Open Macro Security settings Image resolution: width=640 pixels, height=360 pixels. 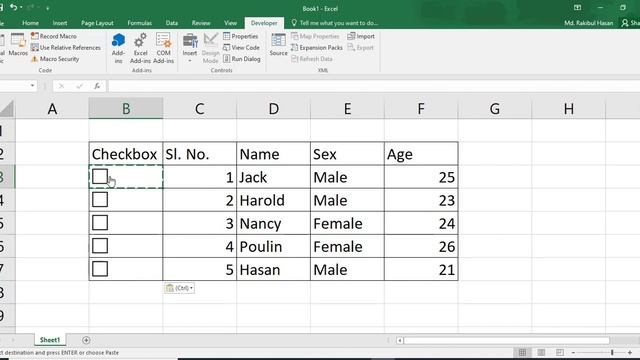point(55,59)
